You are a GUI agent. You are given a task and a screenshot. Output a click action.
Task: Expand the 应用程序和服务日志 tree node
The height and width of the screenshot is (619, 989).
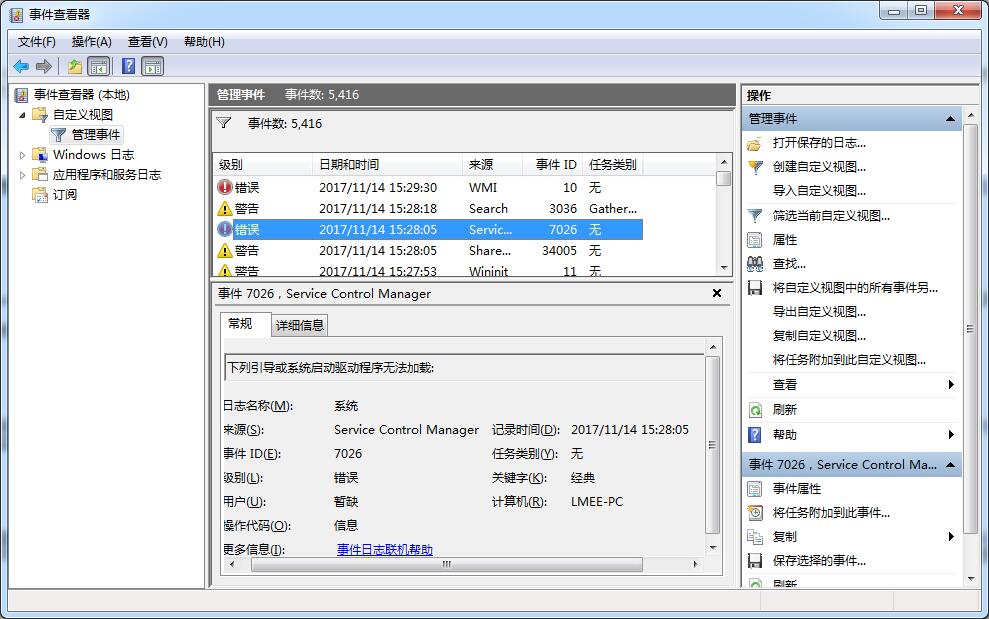22,175
